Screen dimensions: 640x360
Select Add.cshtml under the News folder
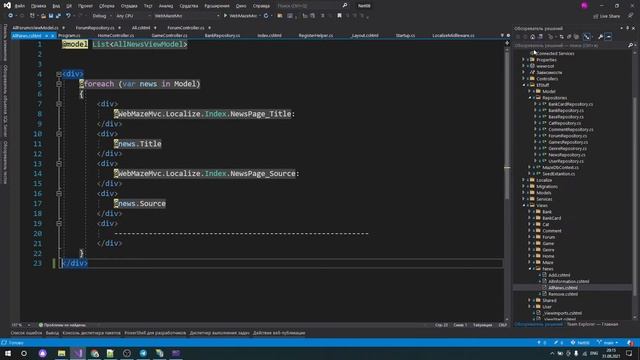click(x=559, y=275)
